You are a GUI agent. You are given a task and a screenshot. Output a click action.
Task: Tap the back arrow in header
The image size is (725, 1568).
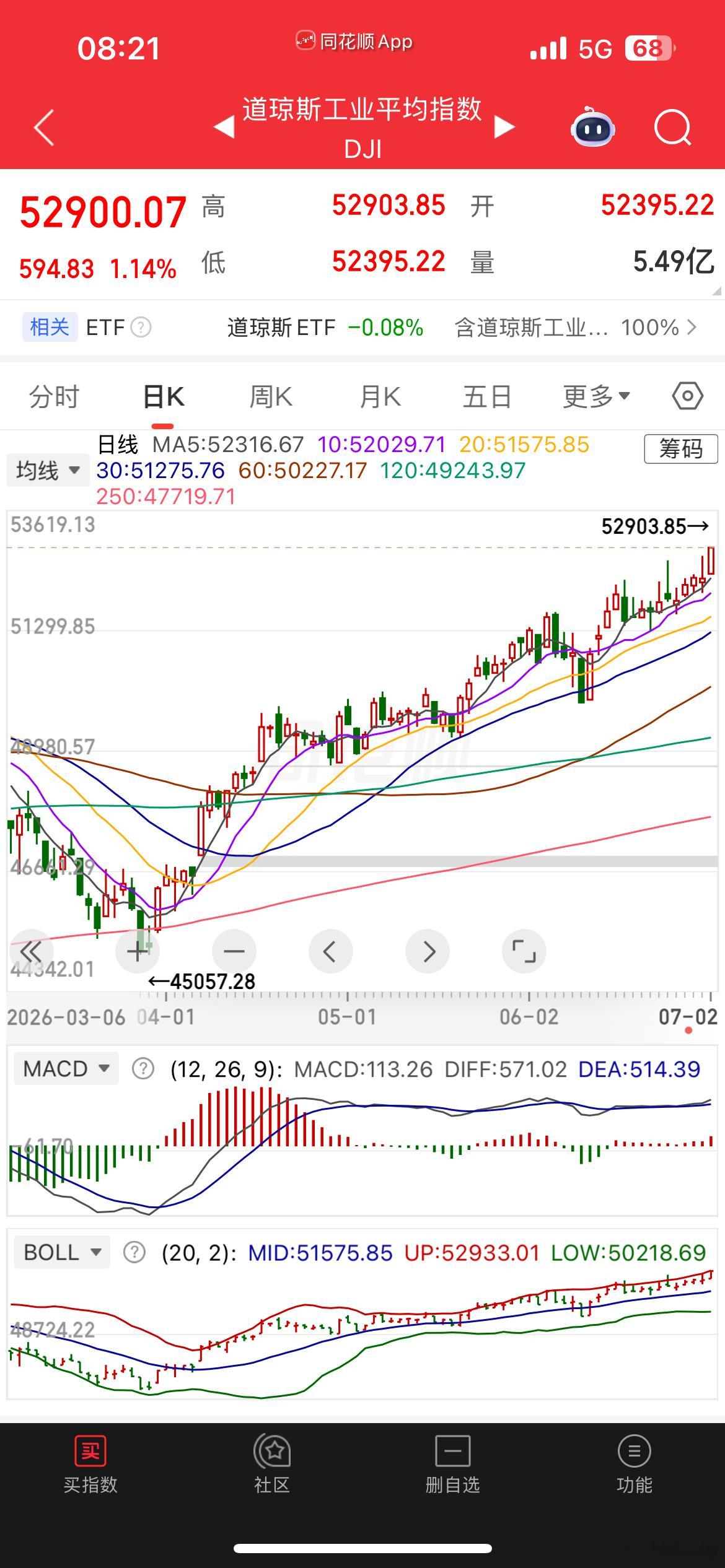[44, 128]
